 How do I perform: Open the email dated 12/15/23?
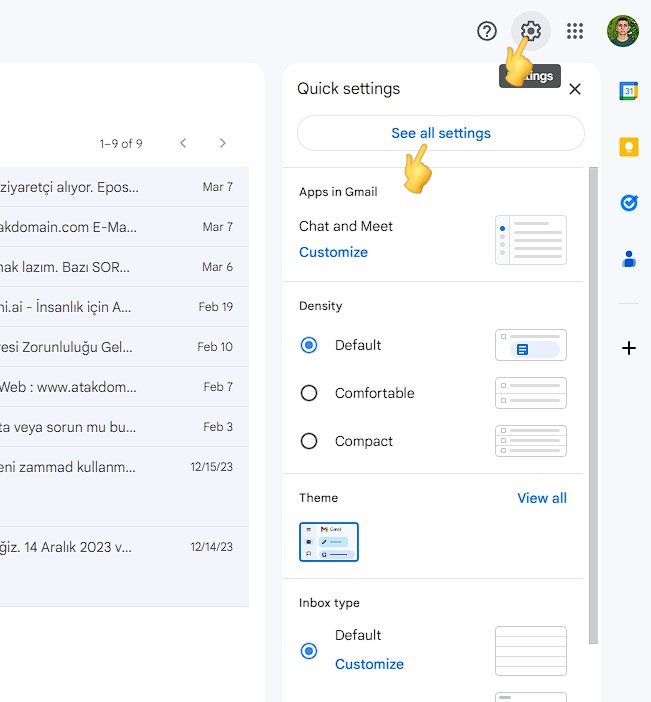coord(124,487)
